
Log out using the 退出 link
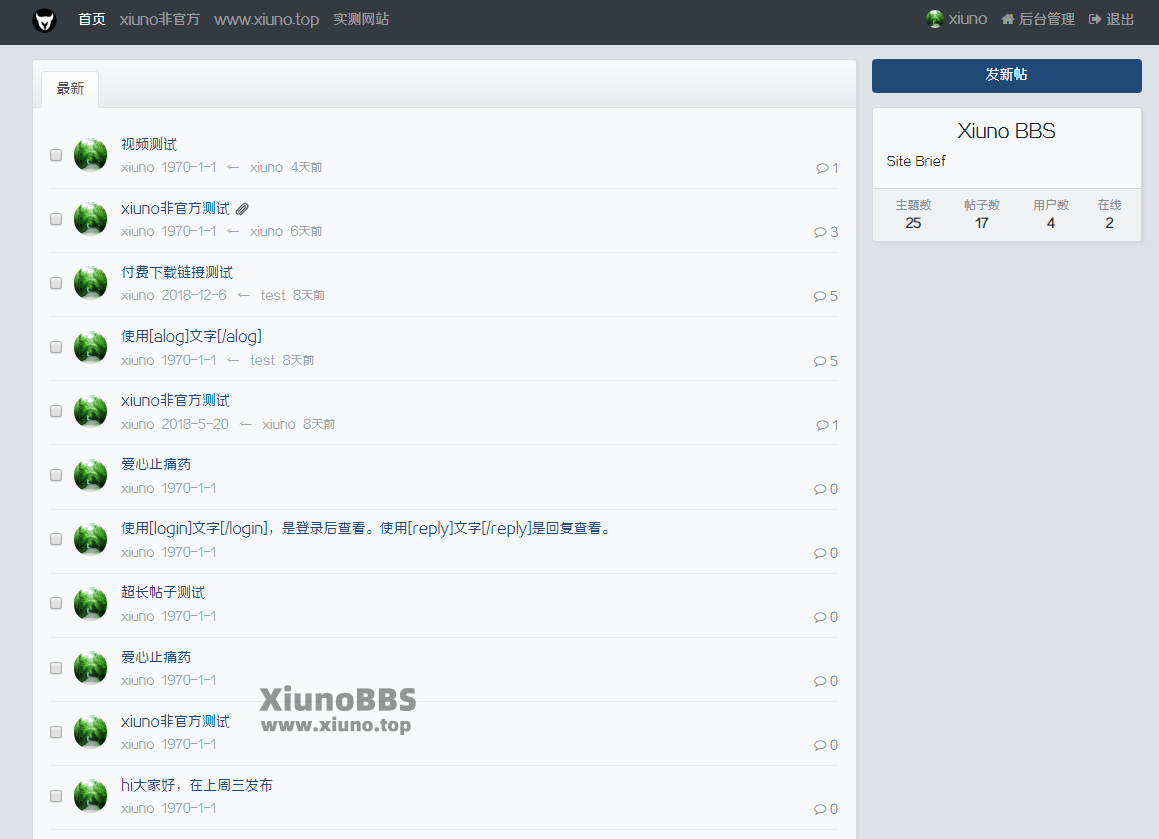(1112, 19)
